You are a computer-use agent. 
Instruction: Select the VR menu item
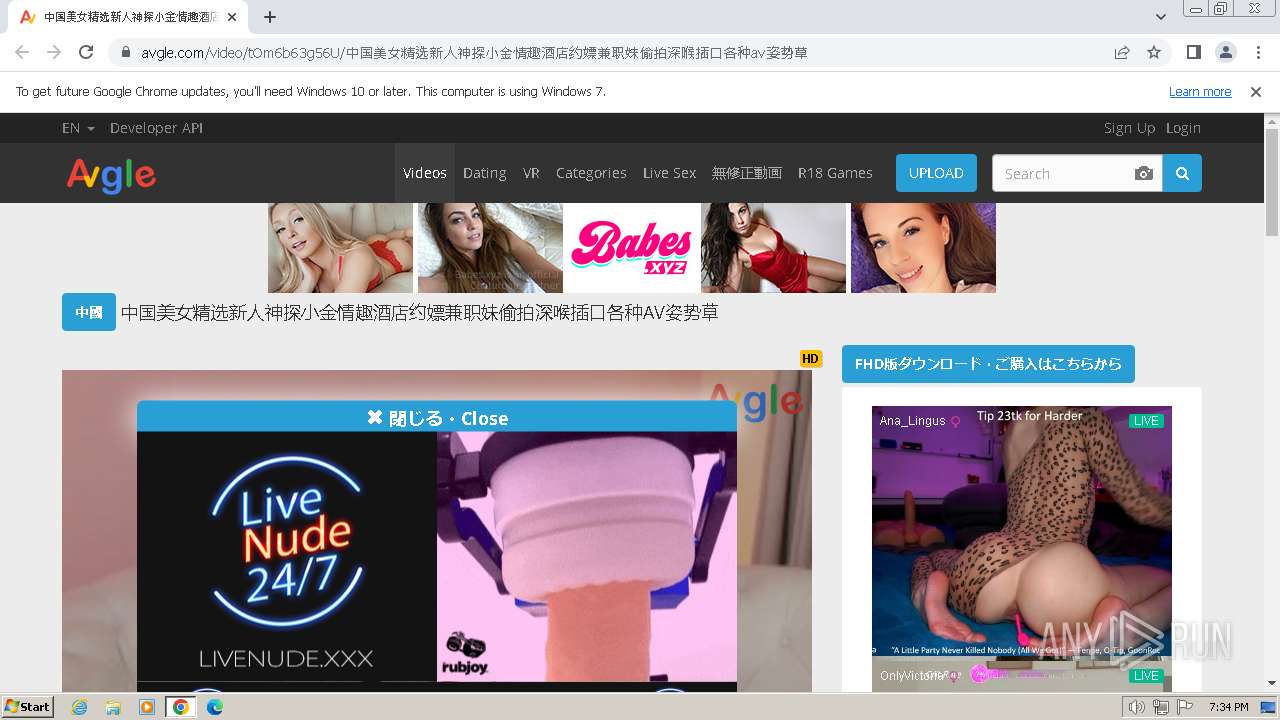[531, 173]
